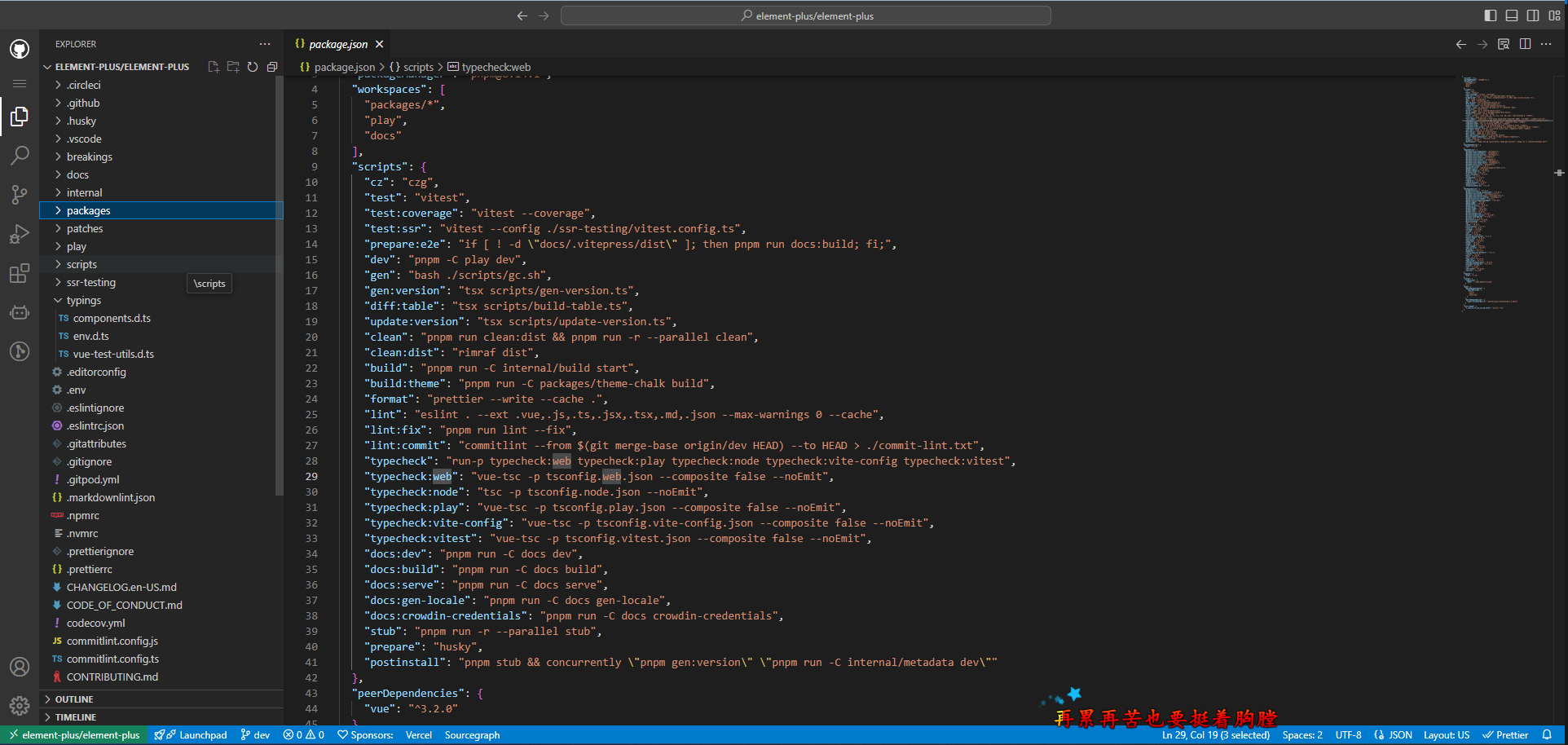Image resolution: width=1568 pixels, height=745 pixels.
Task: Click Split Editor Right icon
Action: 1525,44
